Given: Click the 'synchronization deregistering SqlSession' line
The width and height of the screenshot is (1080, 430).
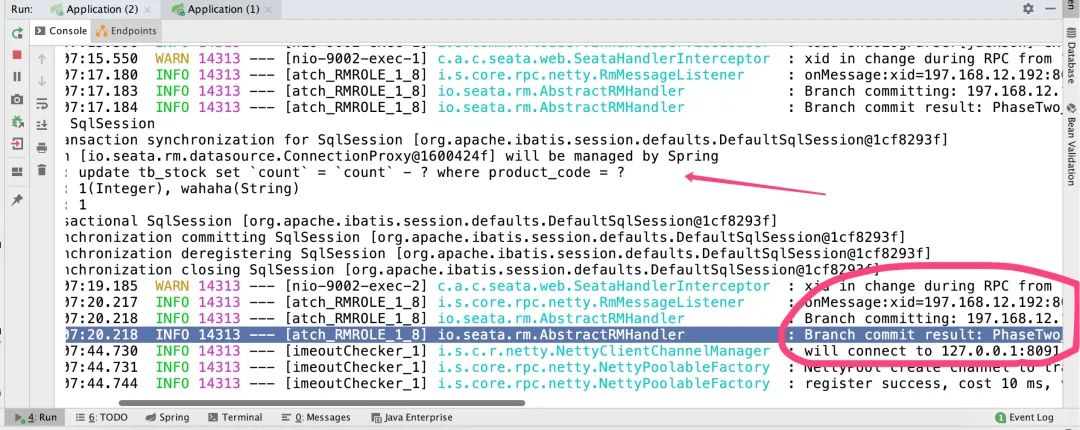Looking at the screenshot, I should (498, 254).
